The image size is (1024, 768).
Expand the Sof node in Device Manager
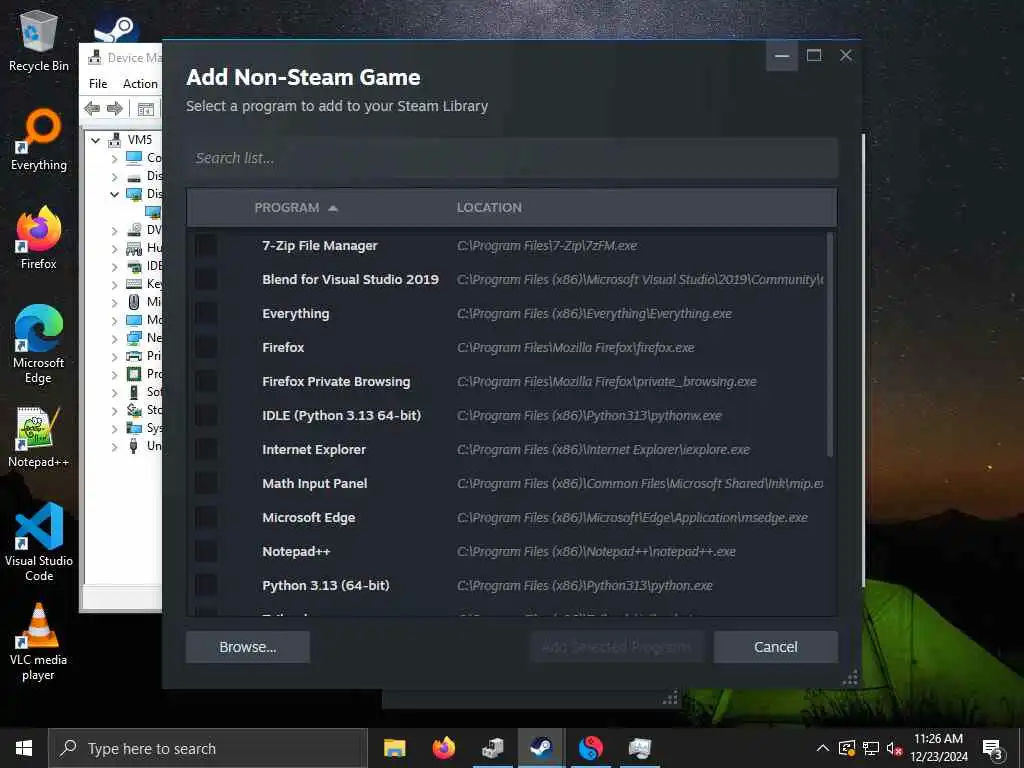114,392
